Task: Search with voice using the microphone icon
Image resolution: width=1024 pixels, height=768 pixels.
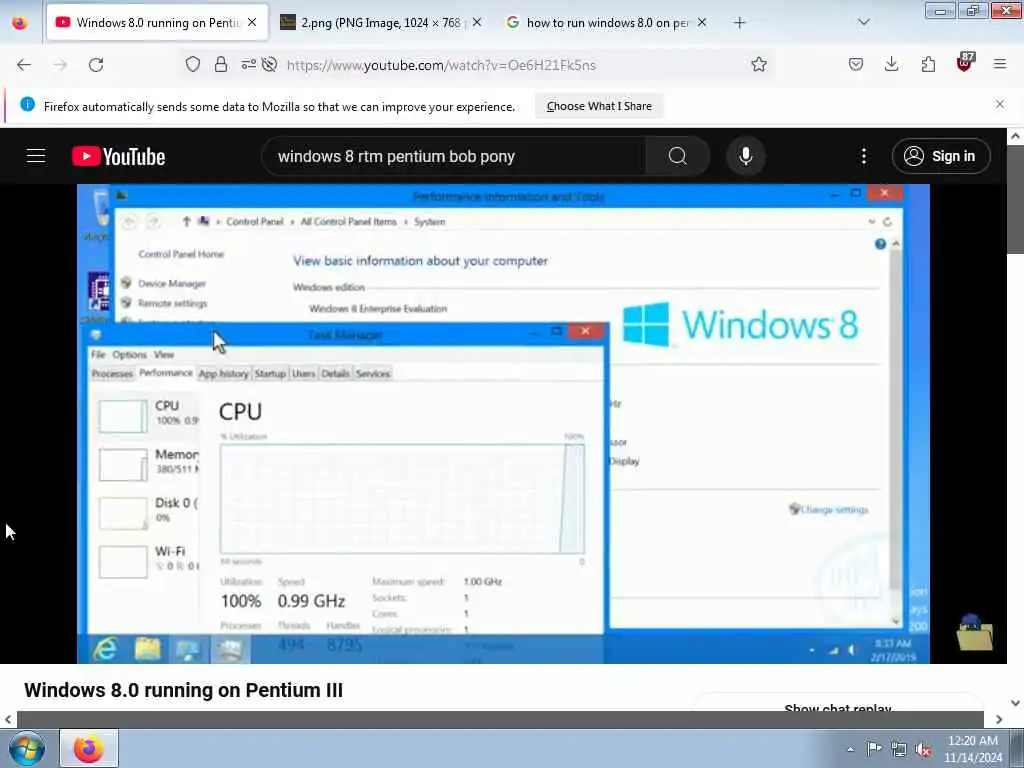Action: 746,156
